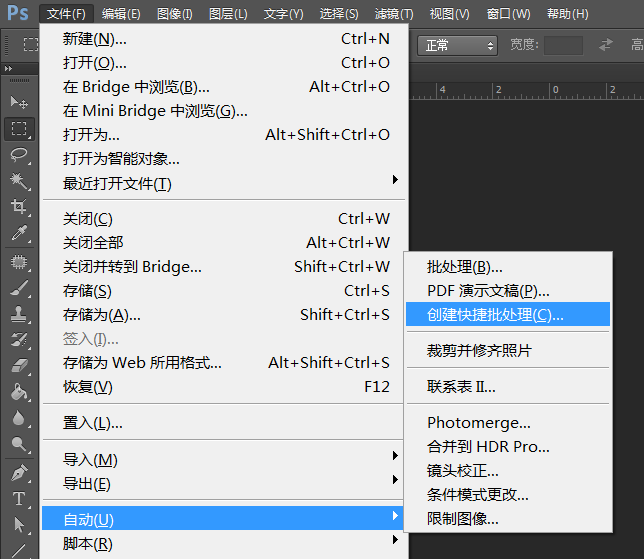Expand the toolbox double-arrow toggle
The image size is (644, 559).
pyautogui.click(x=8, y=69)
